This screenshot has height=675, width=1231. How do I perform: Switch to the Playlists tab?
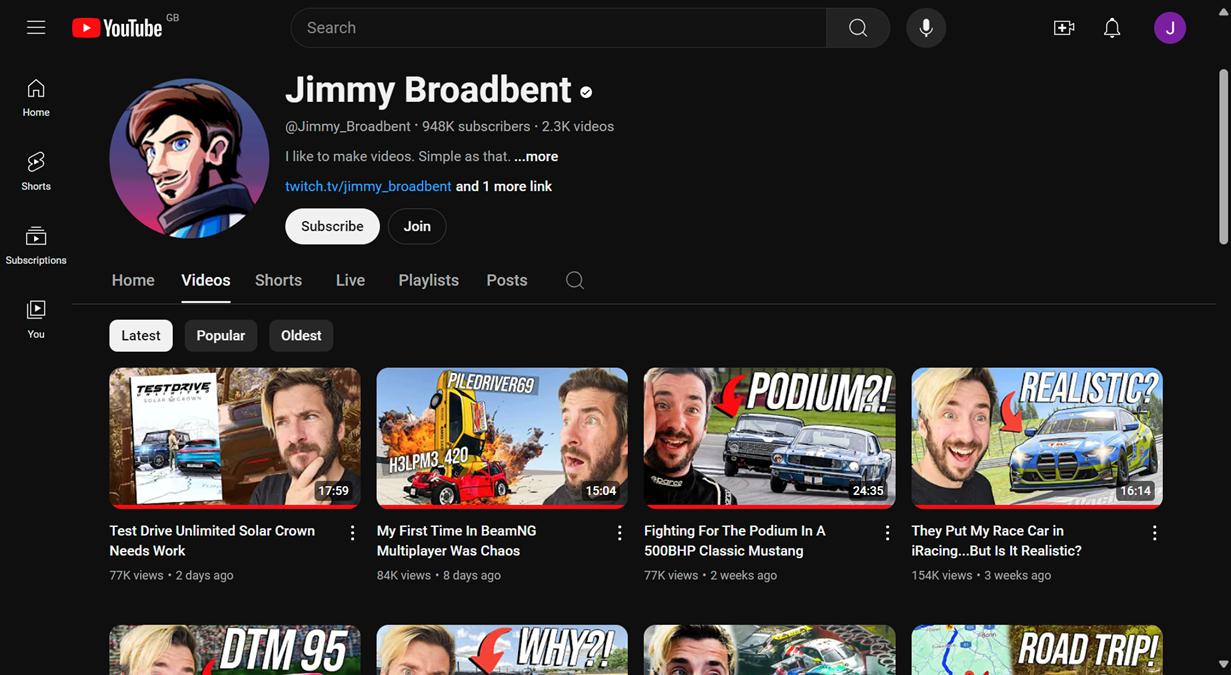point(428,280)
